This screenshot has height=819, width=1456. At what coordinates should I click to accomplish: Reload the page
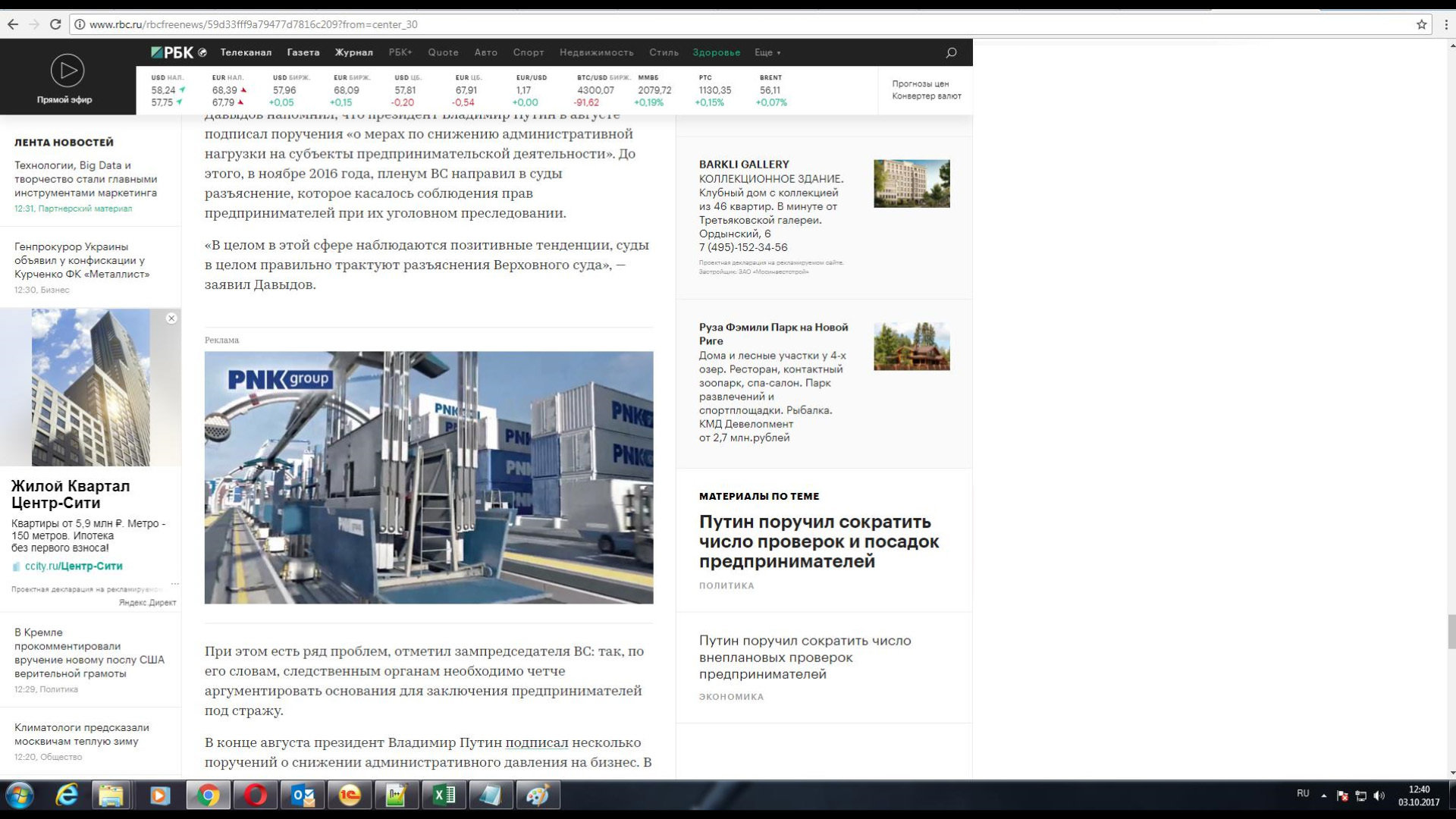(x=55, y=24)
